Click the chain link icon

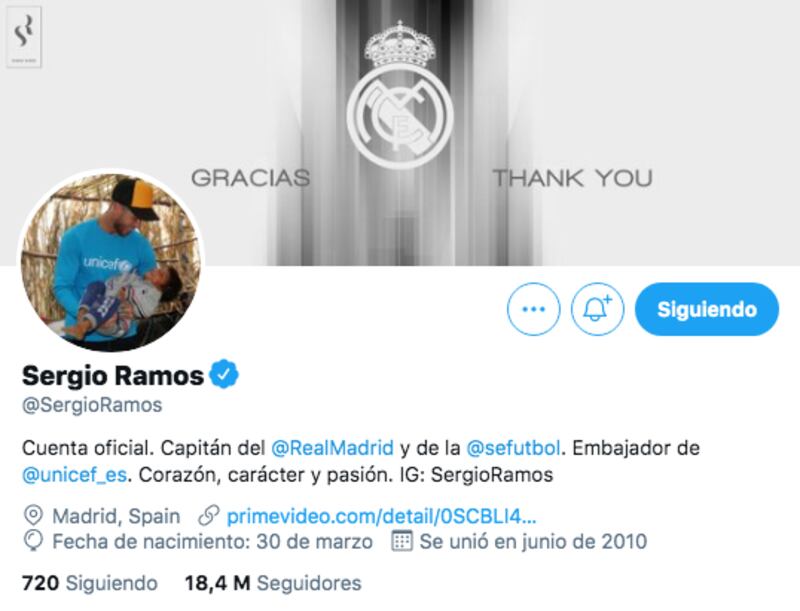pos(209,516)
